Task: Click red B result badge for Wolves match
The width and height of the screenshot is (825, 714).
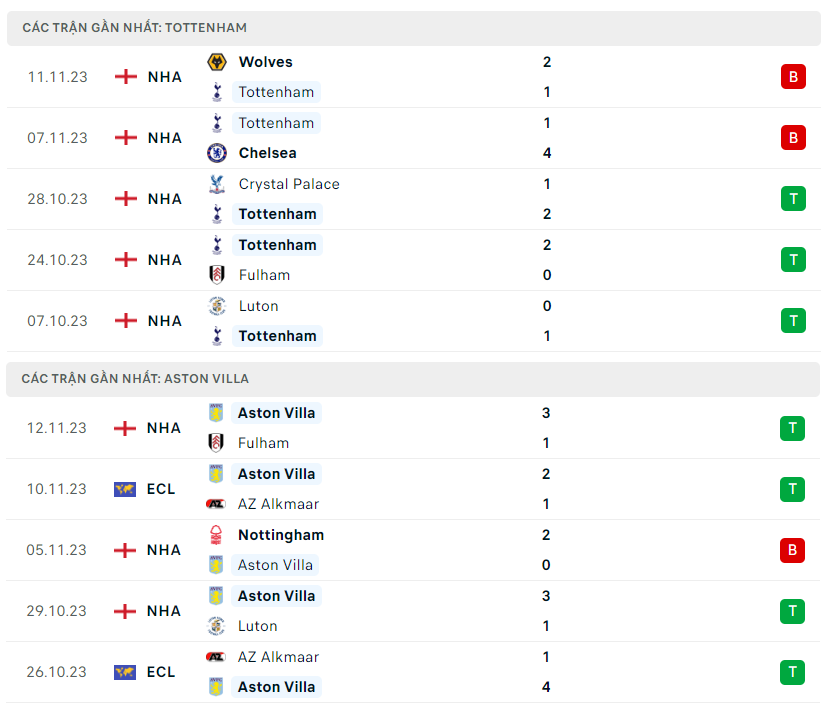Action: pyautogui.click(x=793, y=77)
